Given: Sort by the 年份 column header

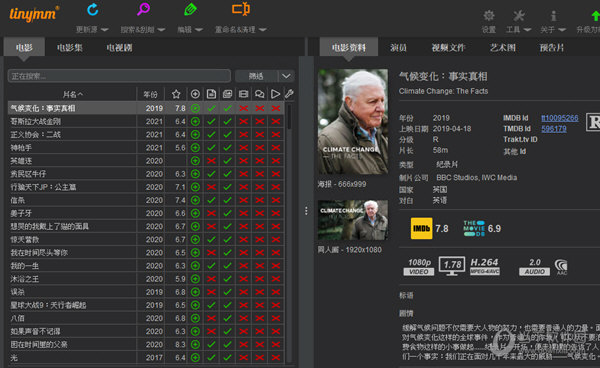Looking at the screenshot, I should [x=150, y=94].
